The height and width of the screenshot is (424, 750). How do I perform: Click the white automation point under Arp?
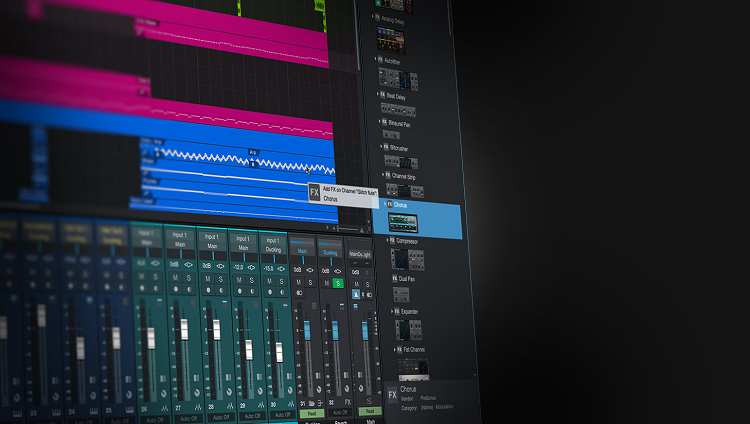[253, 163]
